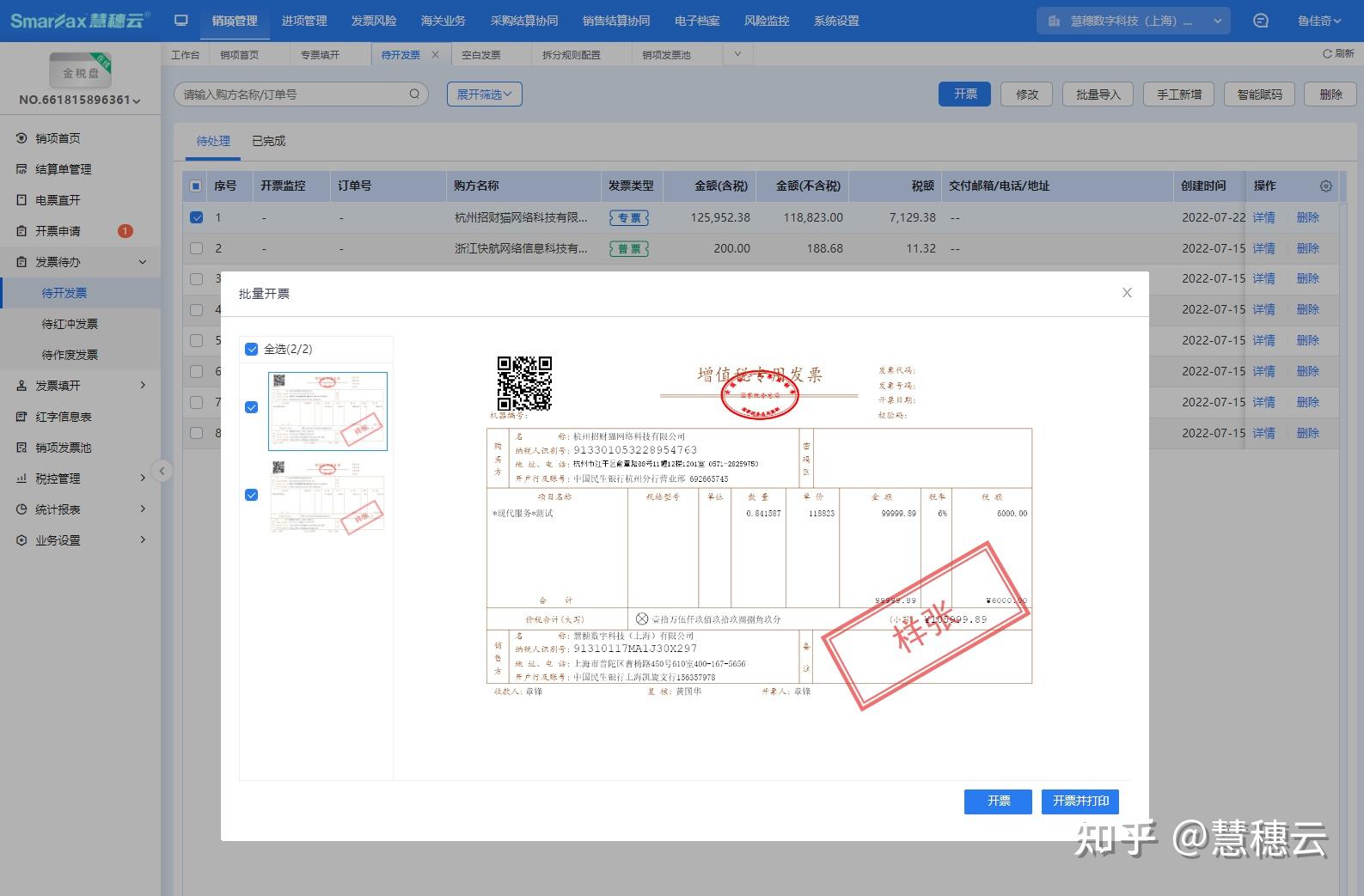The height and width of the screenshot is (896, 1364).
Task: Uncheck the second invoice thumbnail checkbox
Action: (x=252, y=495)
